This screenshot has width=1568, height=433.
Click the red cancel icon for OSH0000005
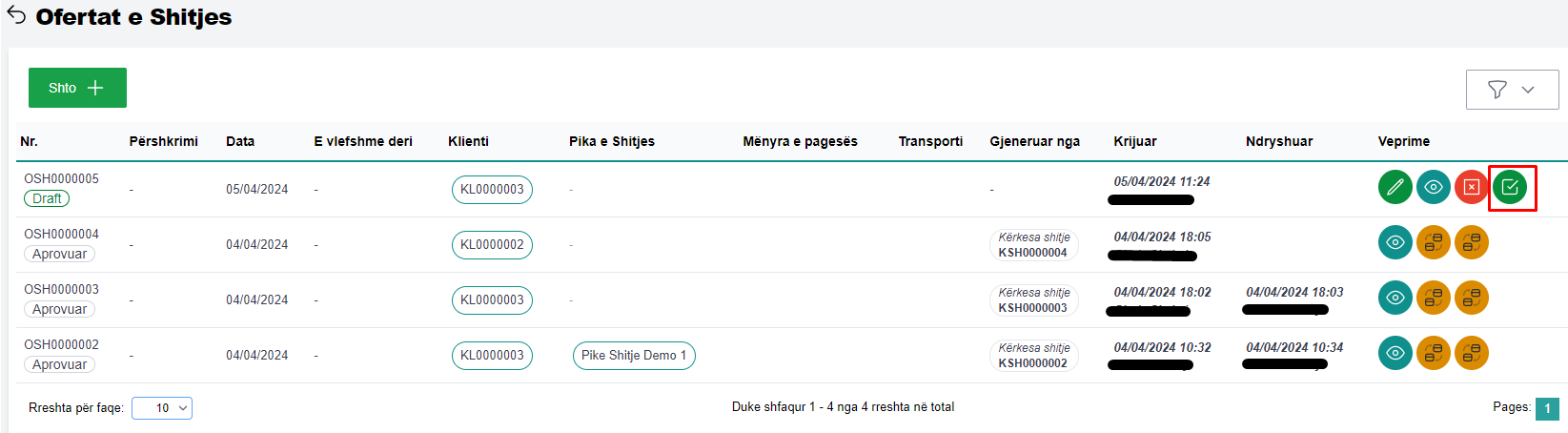coord(1471,187)
